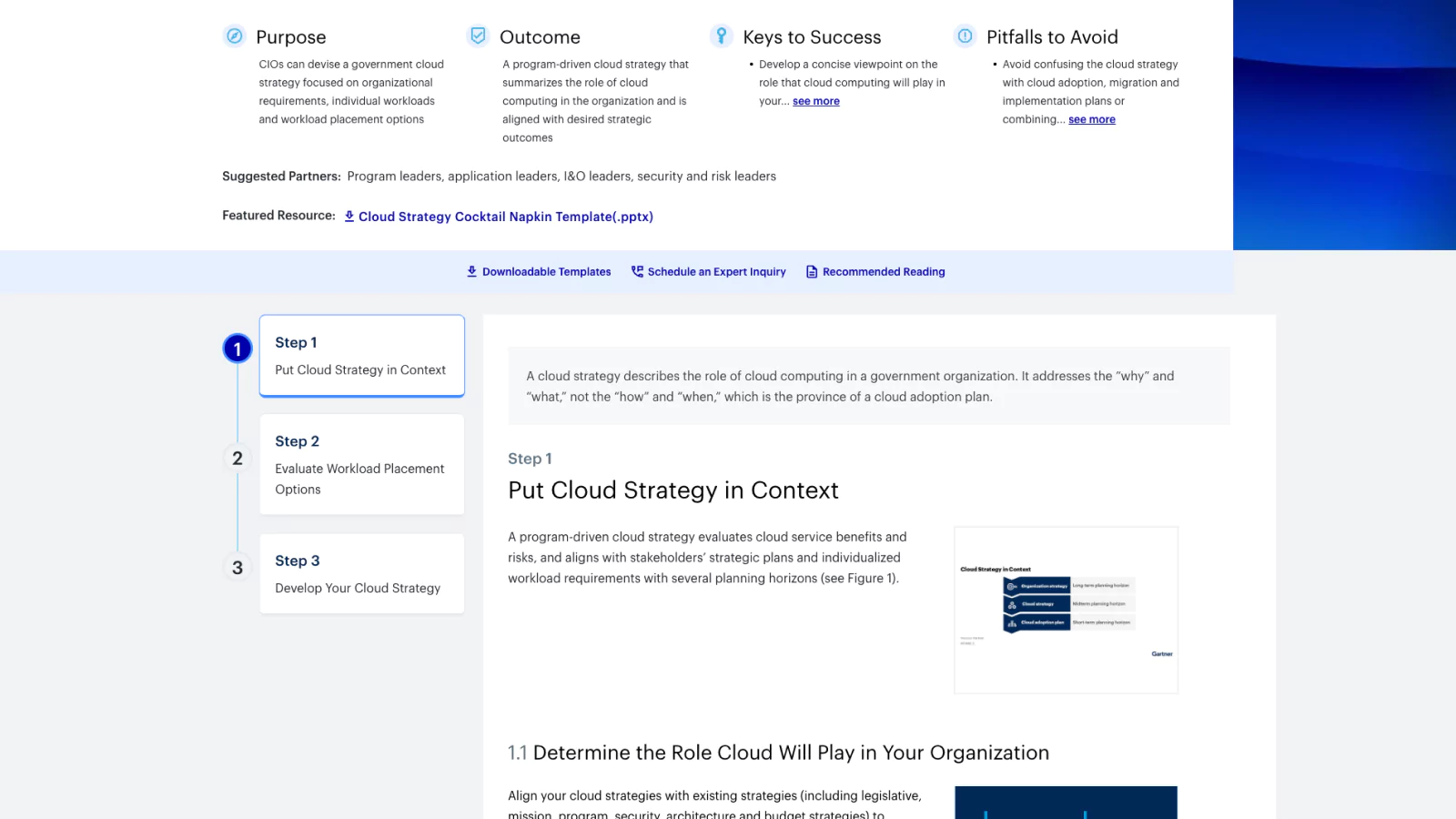Click the Keys to Success key icon
The height and width of the screenshot is (819, 1456).
click(x=722, y=36)
